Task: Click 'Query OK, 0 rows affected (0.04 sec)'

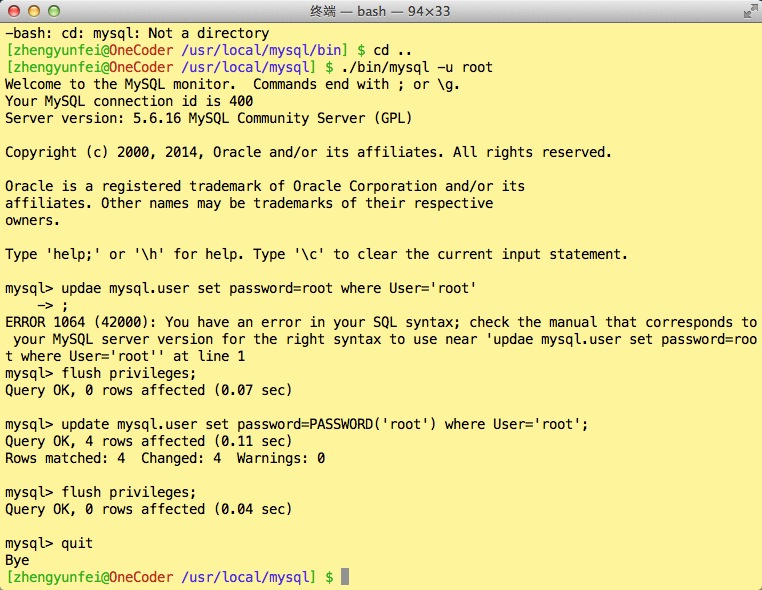Action: pyautogui.click(x=149, y=509)
